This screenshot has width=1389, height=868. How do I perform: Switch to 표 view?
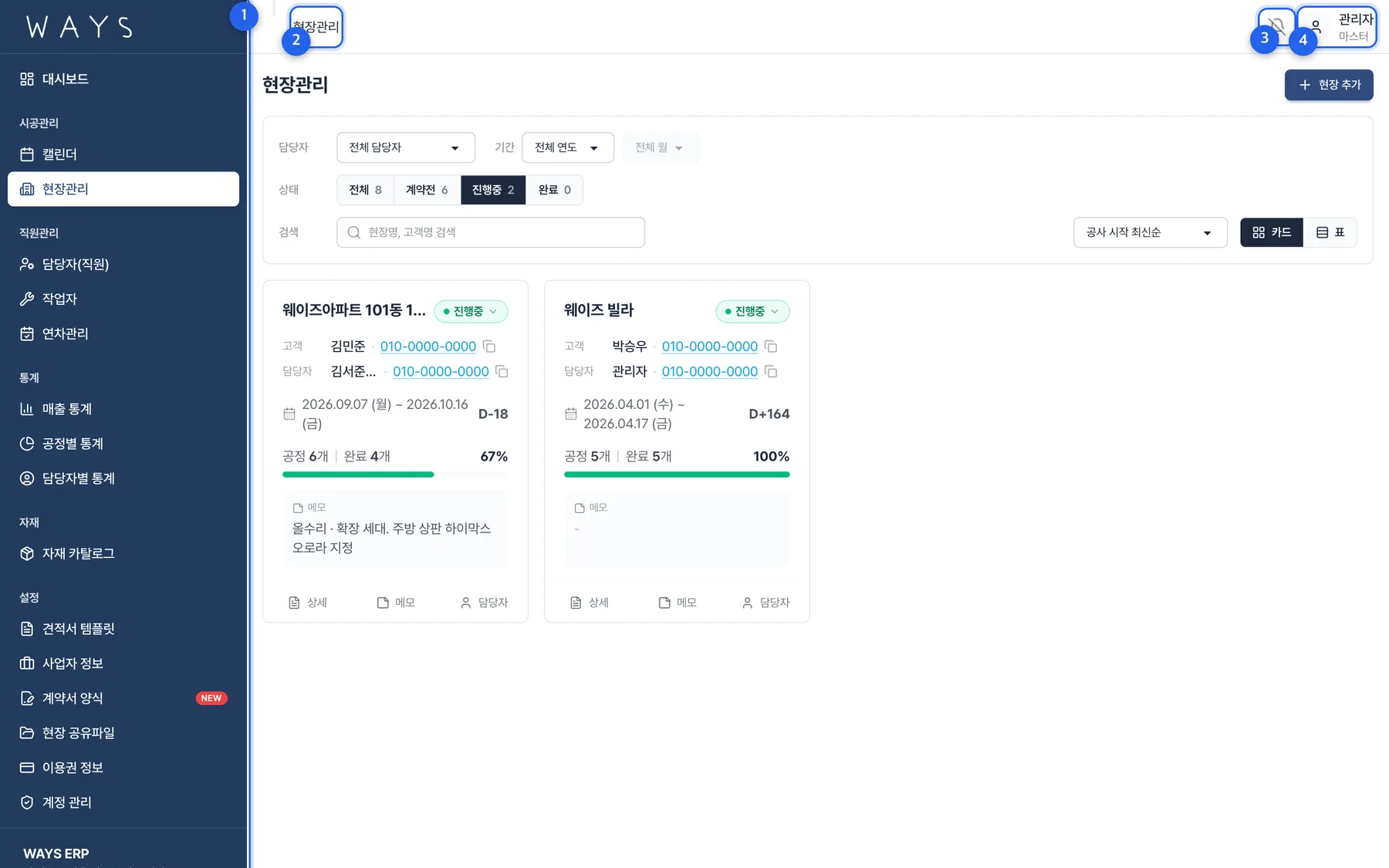[1330, 232]
